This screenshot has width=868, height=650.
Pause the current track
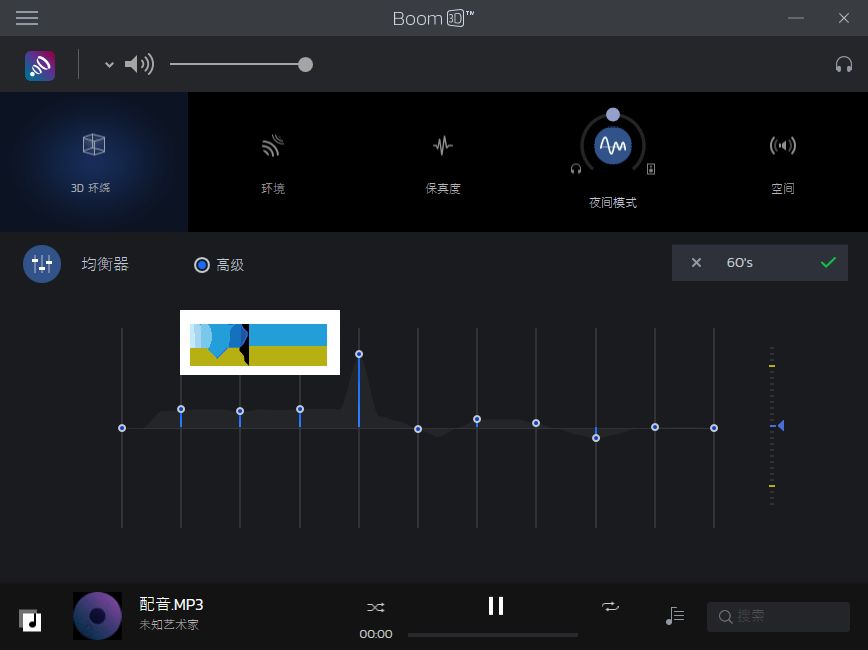tap(496, 606)
